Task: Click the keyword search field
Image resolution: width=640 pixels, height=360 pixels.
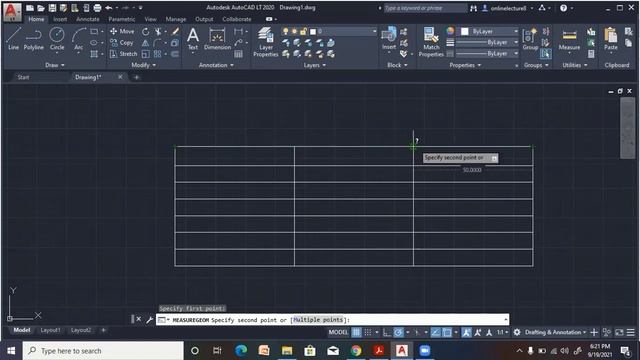Action: coord(425,8)
